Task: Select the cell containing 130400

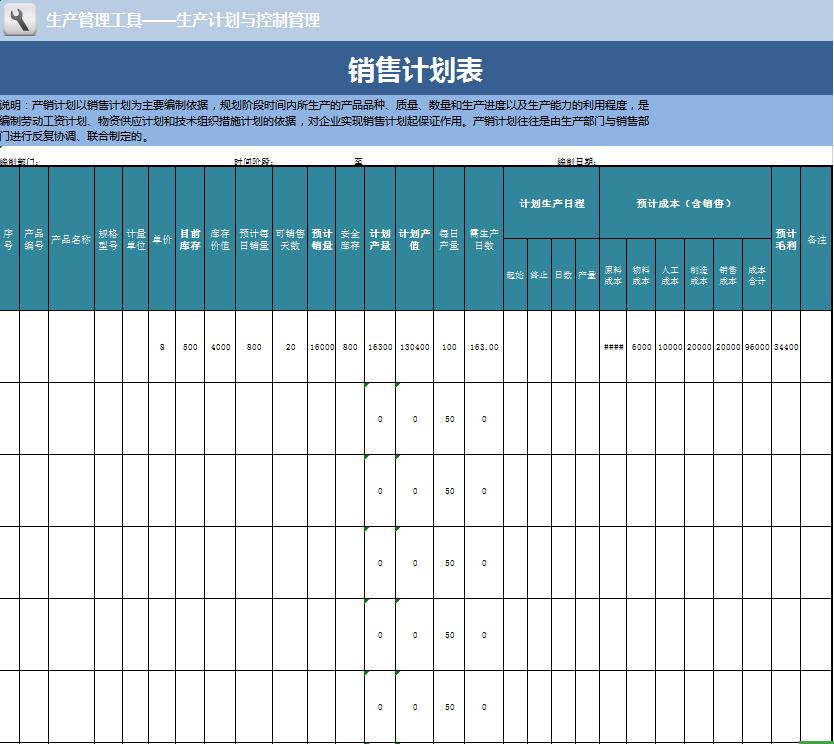Action: (x=414, y=347)
